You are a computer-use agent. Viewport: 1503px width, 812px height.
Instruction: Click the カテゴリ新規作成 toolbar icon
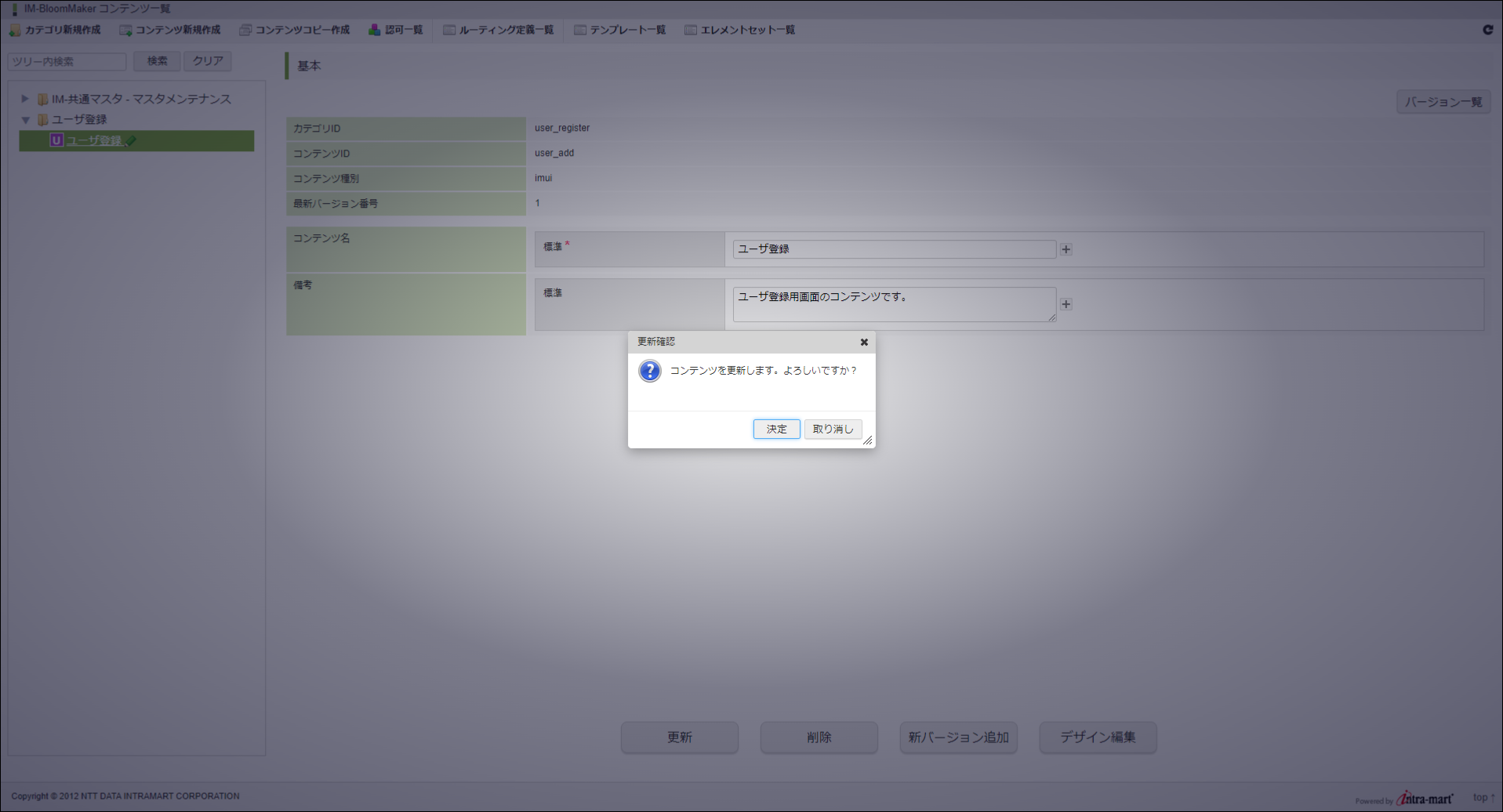(15, 30)
